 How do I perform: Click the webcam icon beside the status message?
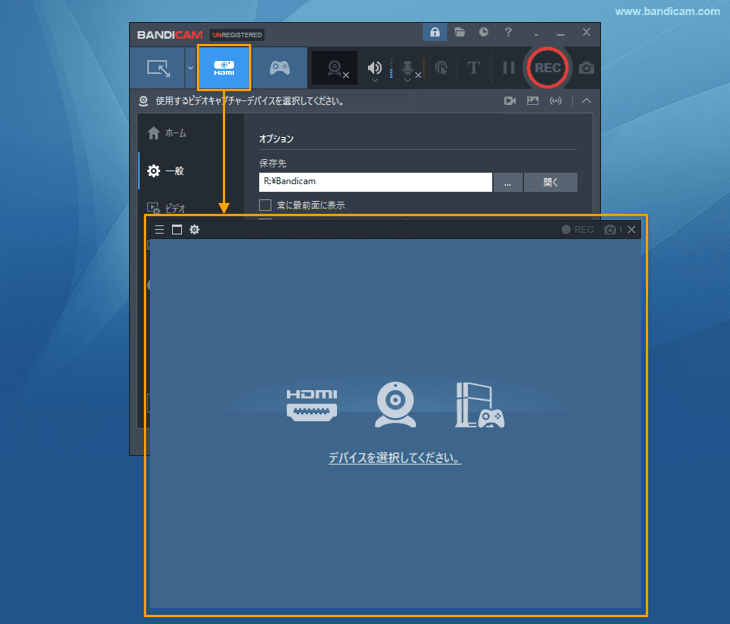point(143,101)
